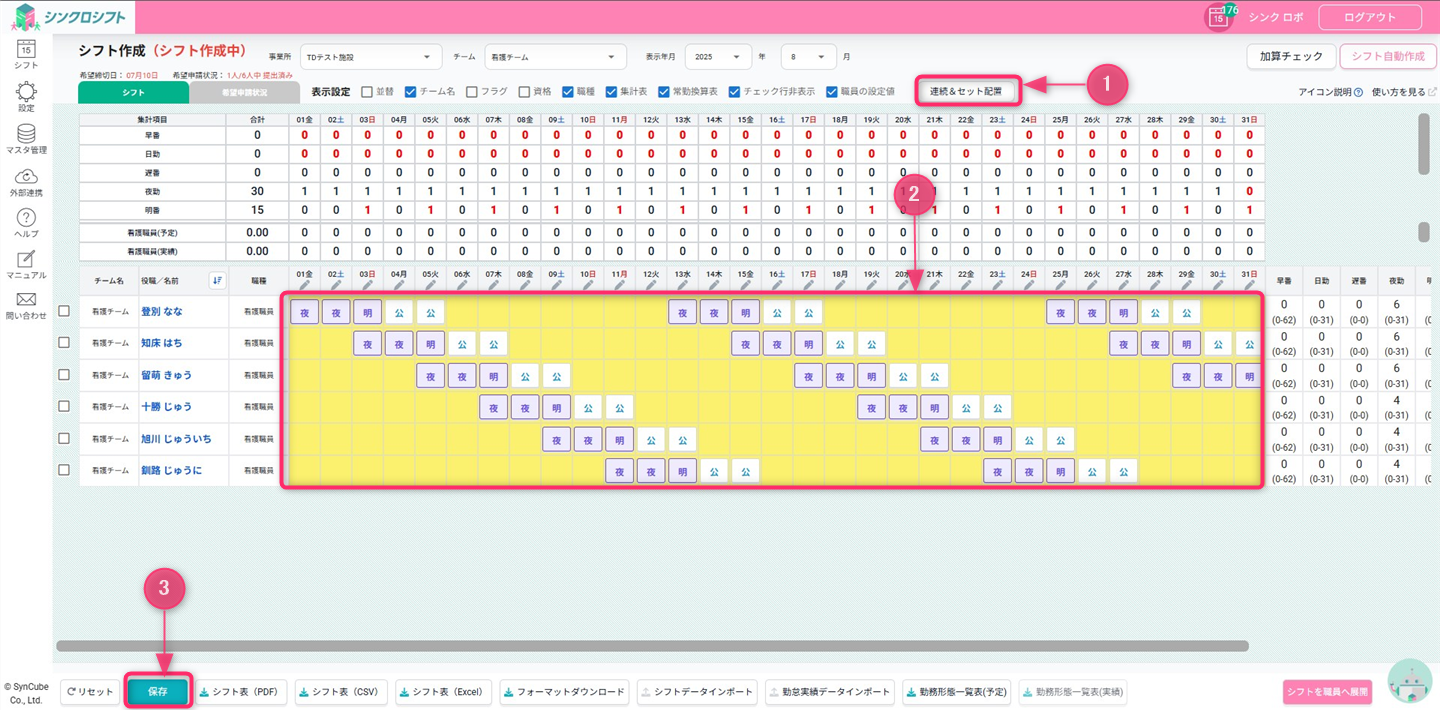Click the horizontal scrollbar below the shift table
Viewport: 1440px width, 710px height.
652,646
